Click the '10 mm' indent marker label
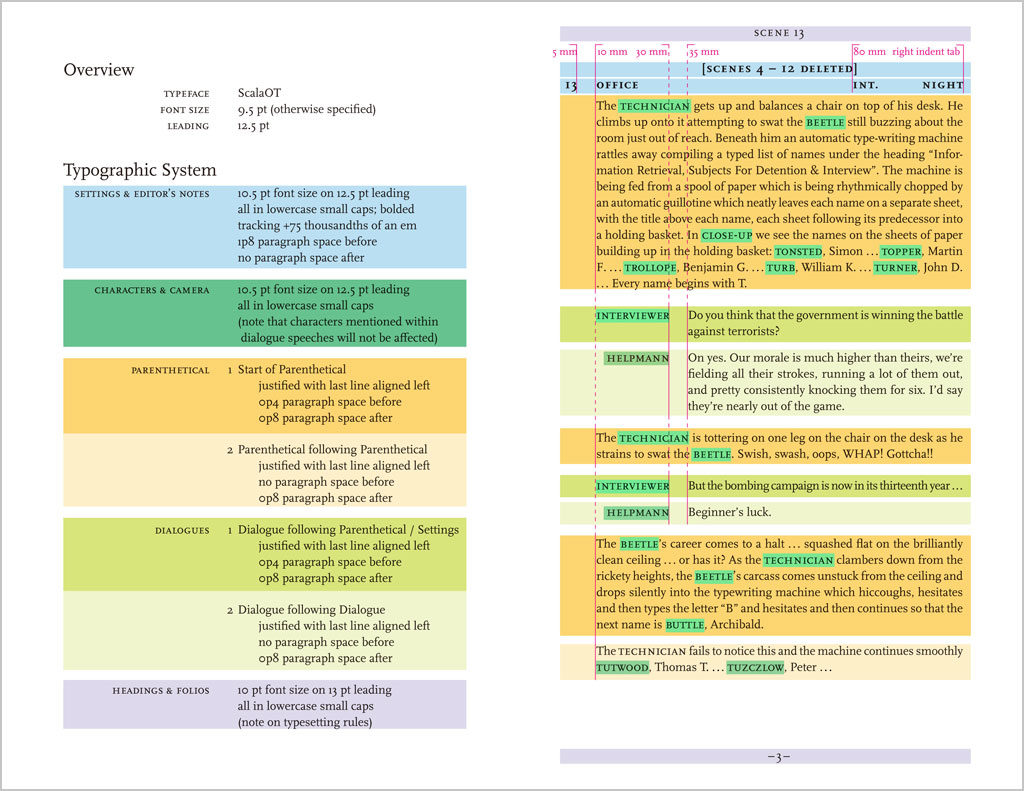1024x791 pixels. pos(613,52)
